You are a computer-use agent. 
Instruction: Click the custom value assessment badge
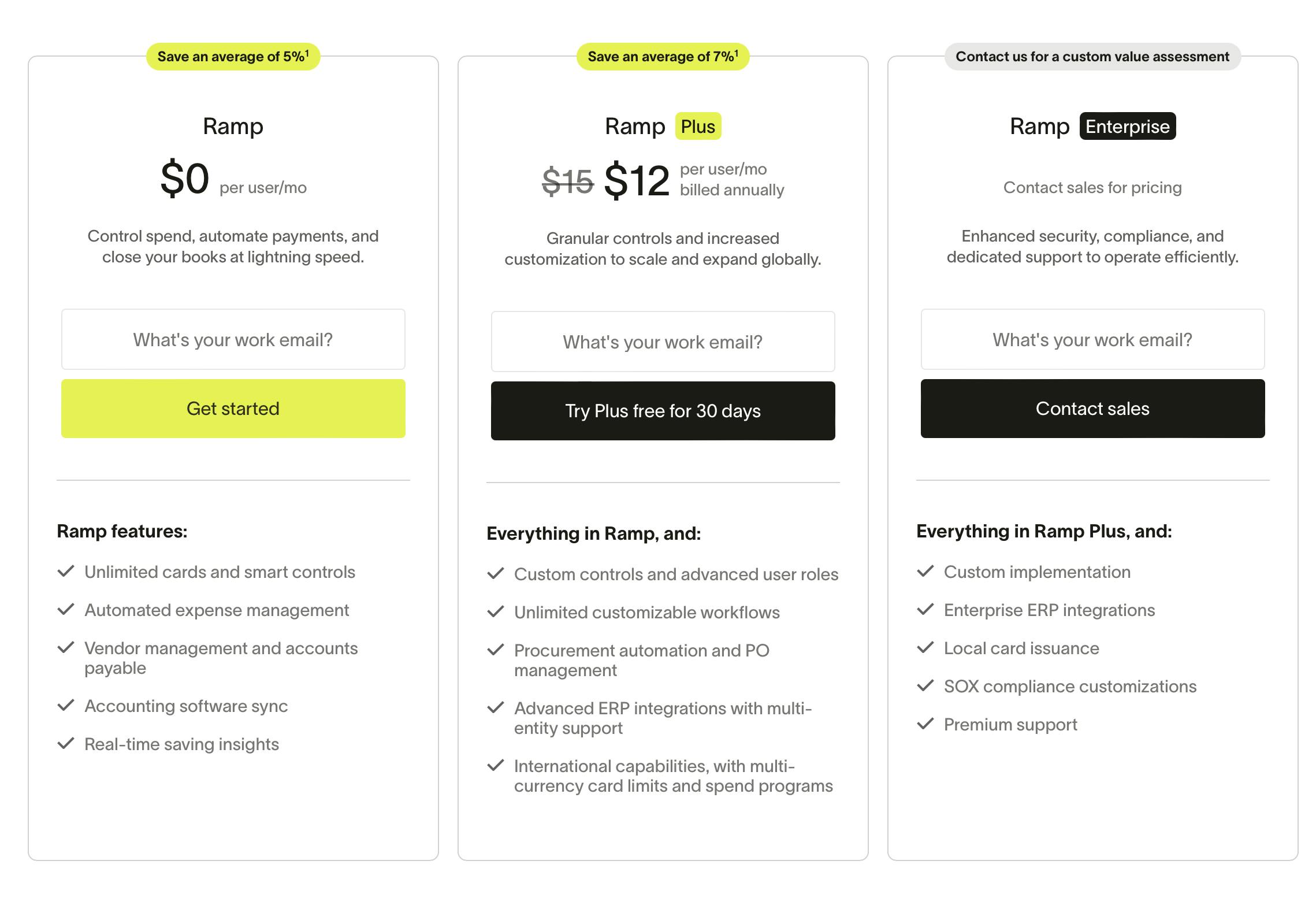pos(1092,57)
